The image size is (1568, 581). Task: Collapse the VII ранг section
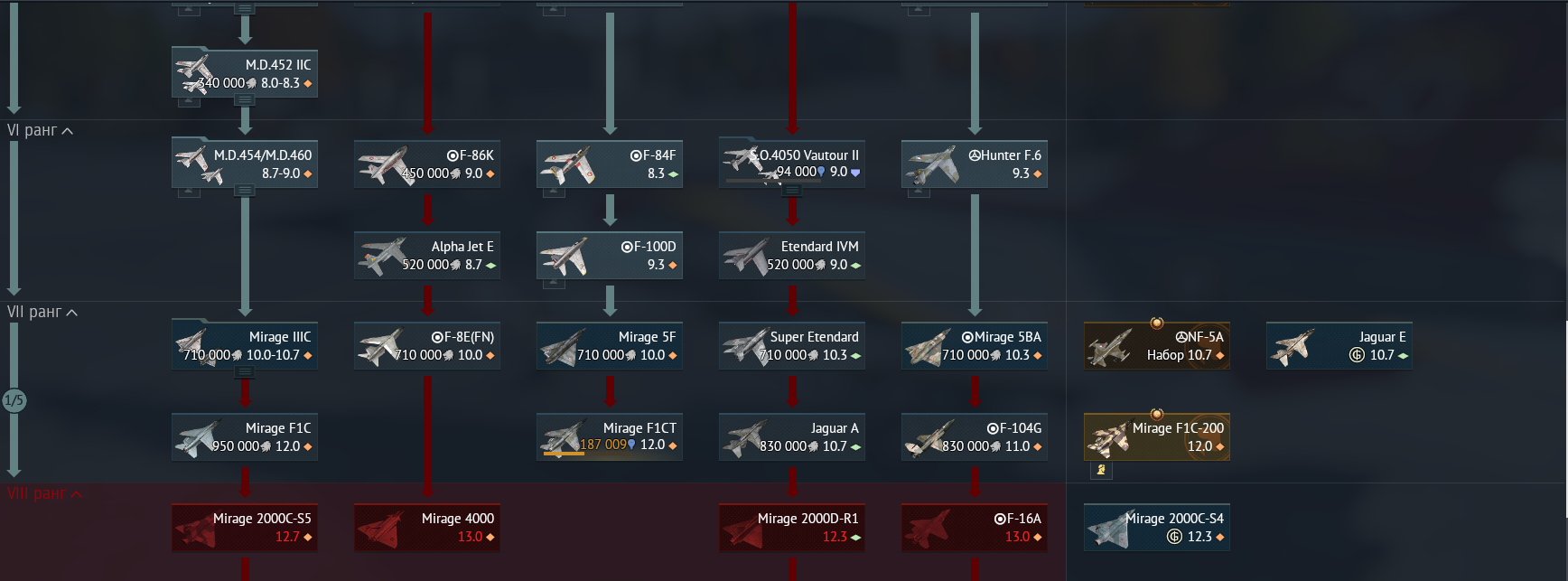point(71,313)
